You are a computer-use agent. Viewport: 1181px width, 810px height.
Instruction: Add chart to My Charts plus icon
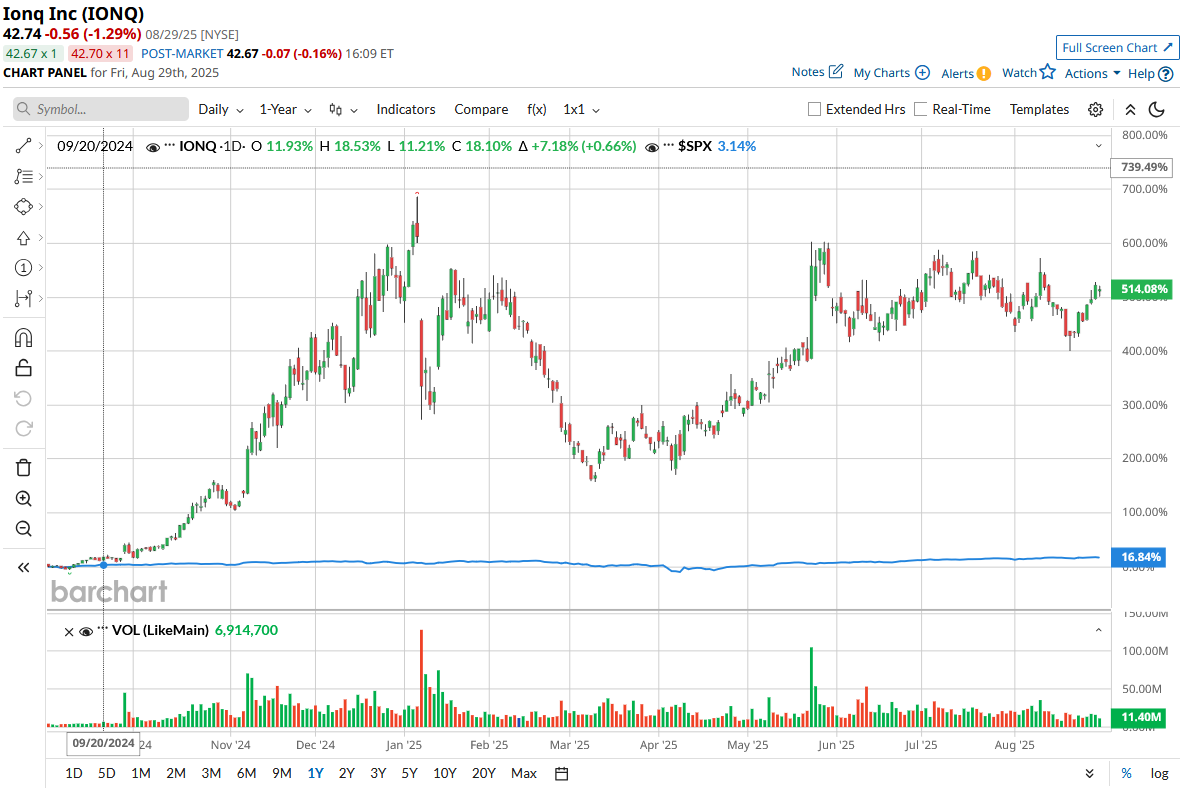pyautogui.click(x=922, y=72)
